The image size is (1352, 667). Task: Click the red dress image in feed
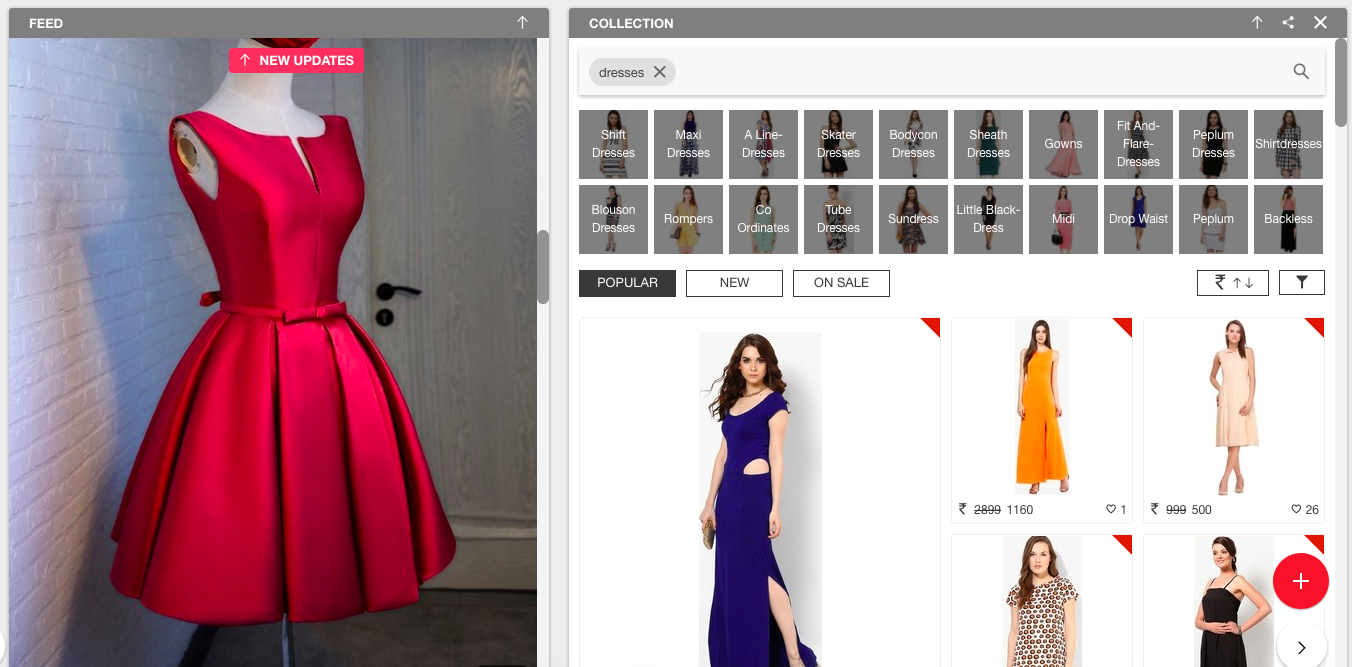pos(272,352)
